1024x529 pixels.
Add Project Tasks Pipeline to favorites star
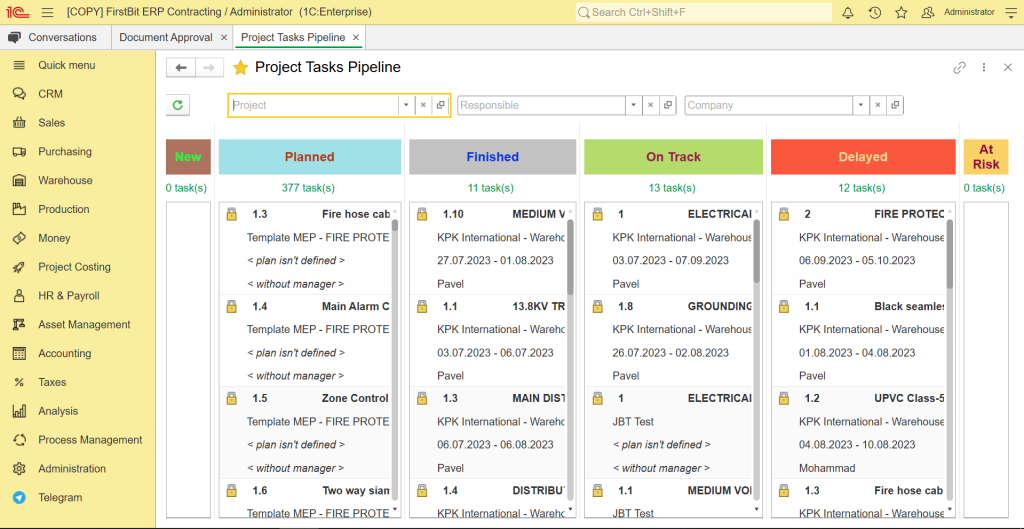click(x=240, y=67)
